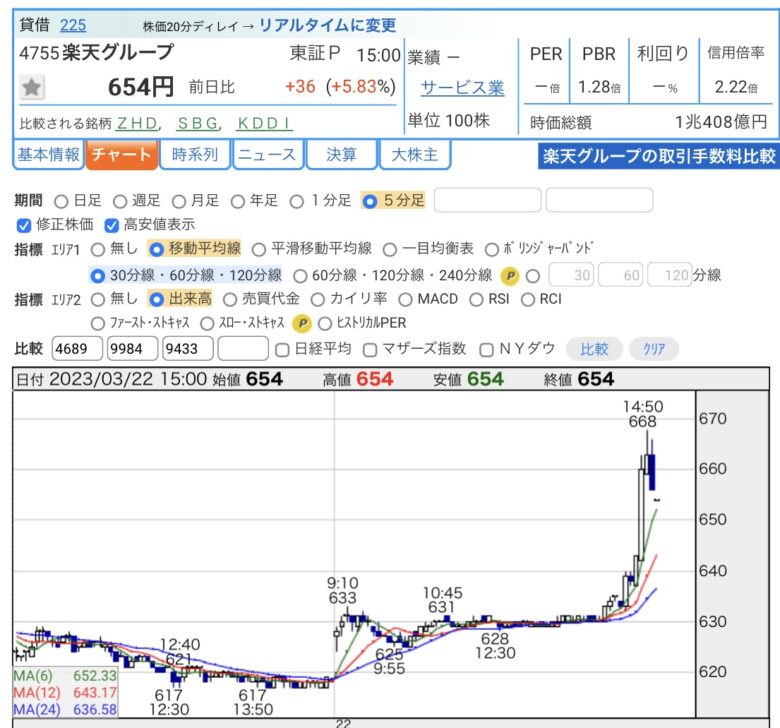Select custom moving average radio button
The height and width of the screenshot is (728, 780).
pos(533,276)
